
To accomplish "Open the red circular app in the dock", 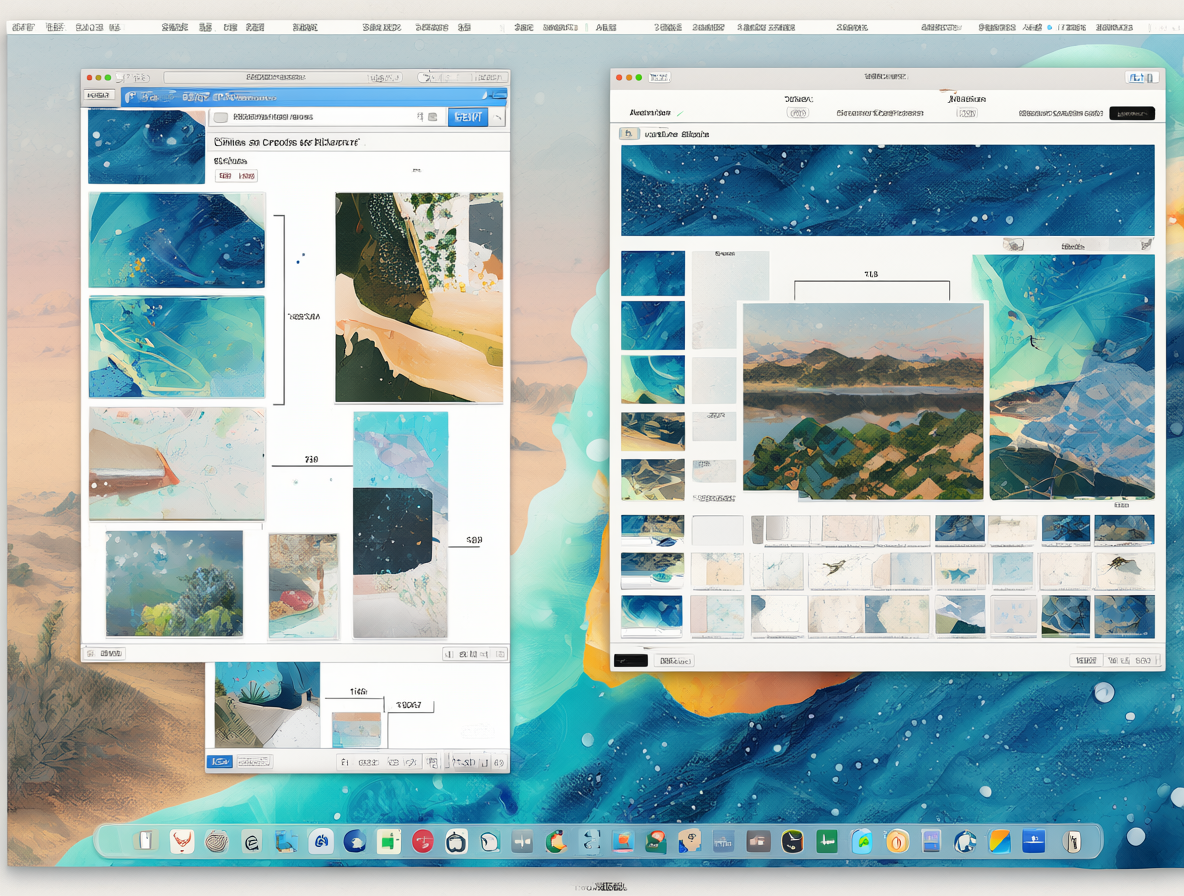I will [x=423, y=841].
